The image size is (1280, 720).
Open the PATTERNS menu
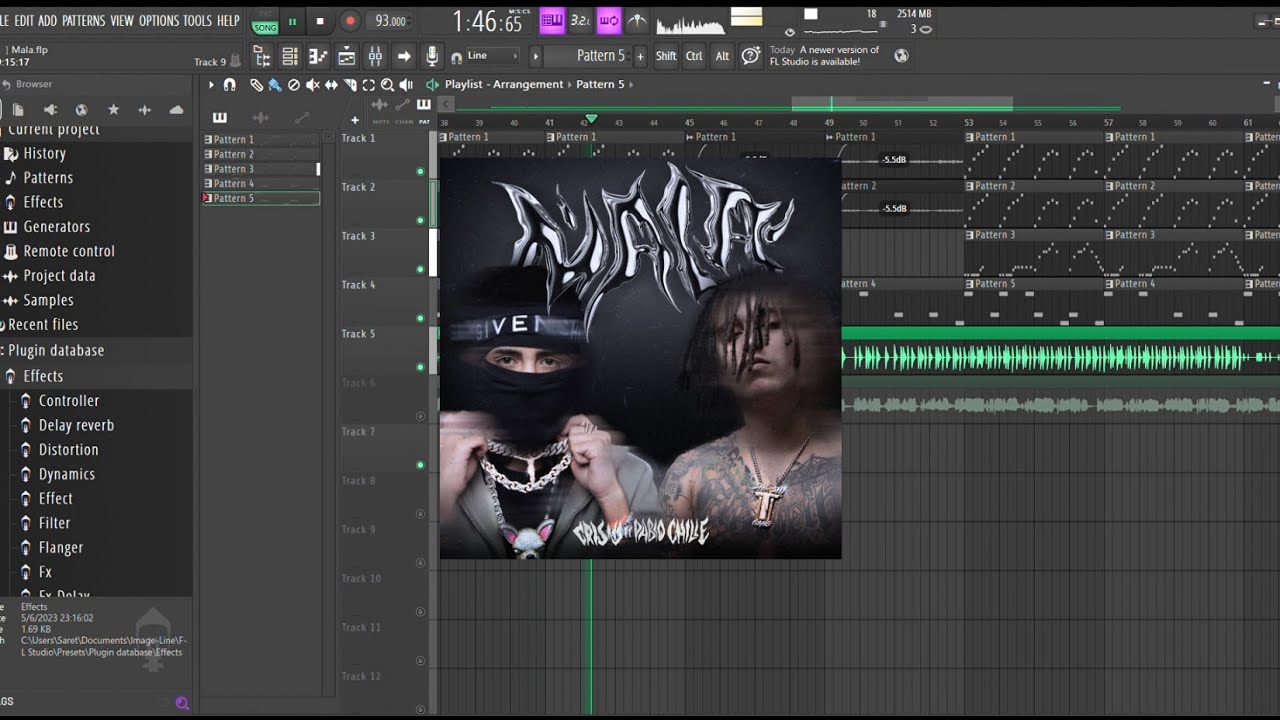[x=84, y=20]
